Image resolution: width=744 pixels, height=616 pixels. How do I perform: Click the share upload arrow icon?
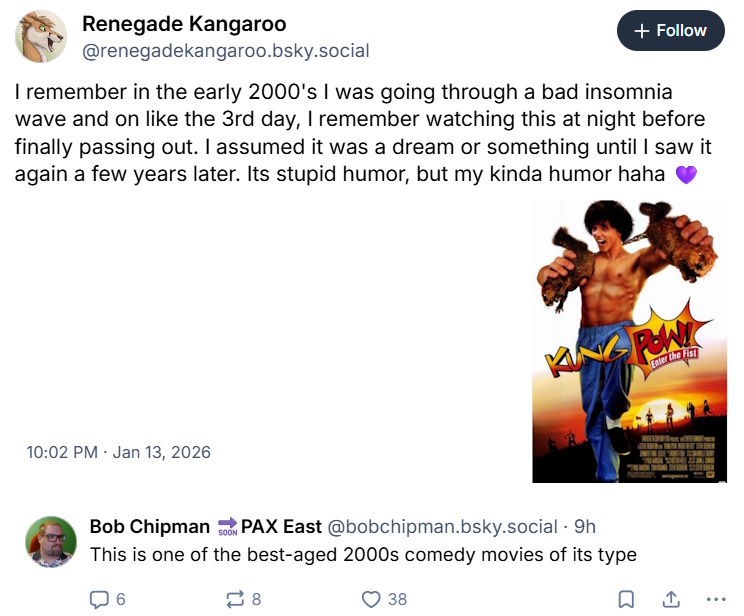[669, 599]
